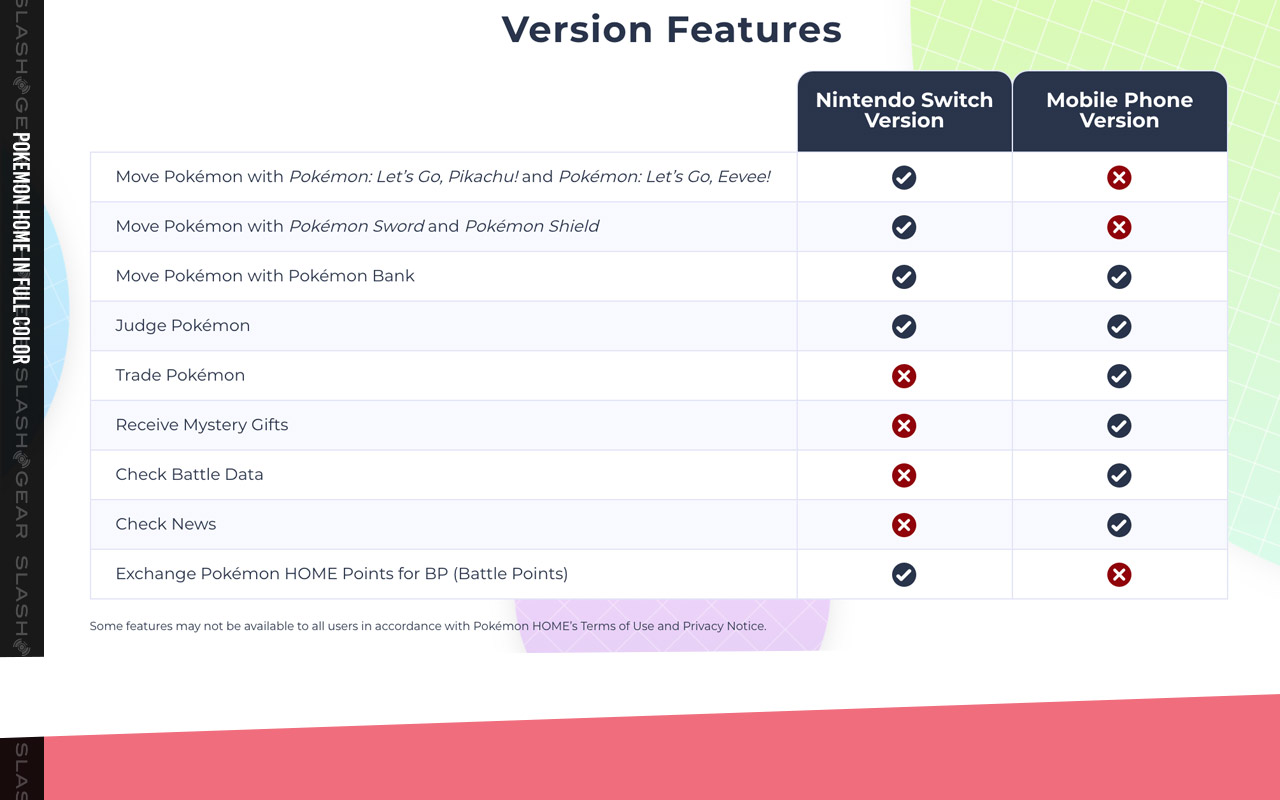Screen dimensions: 1280x800
Task: Select the 'Check News' row label
Action: [166, 524]
